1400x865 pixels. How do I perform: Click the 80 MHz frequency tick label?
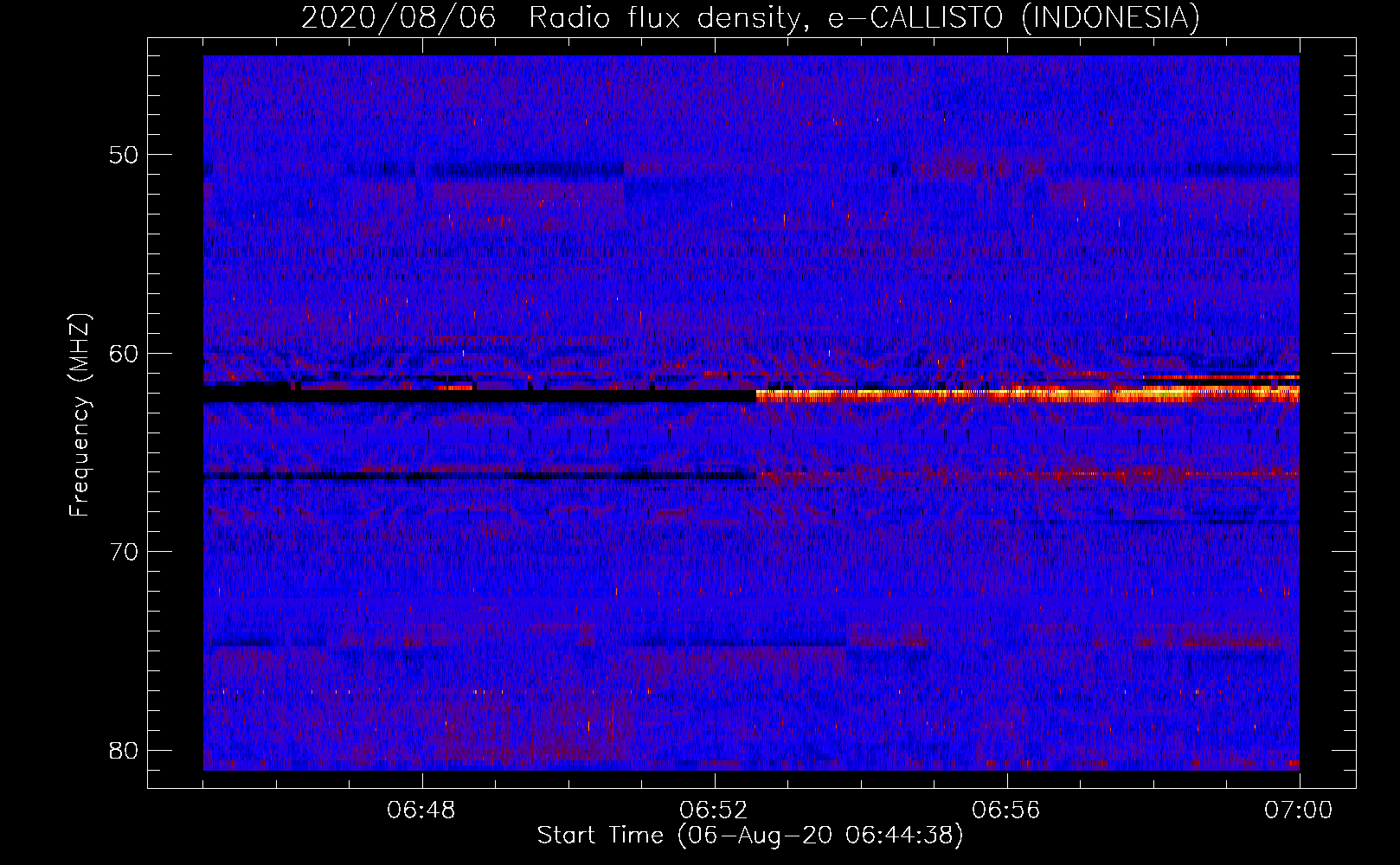point(125,749)
